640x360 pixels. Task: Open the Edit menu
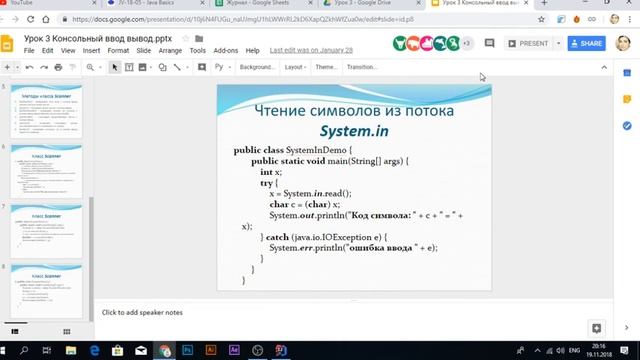tap(47, 51)
